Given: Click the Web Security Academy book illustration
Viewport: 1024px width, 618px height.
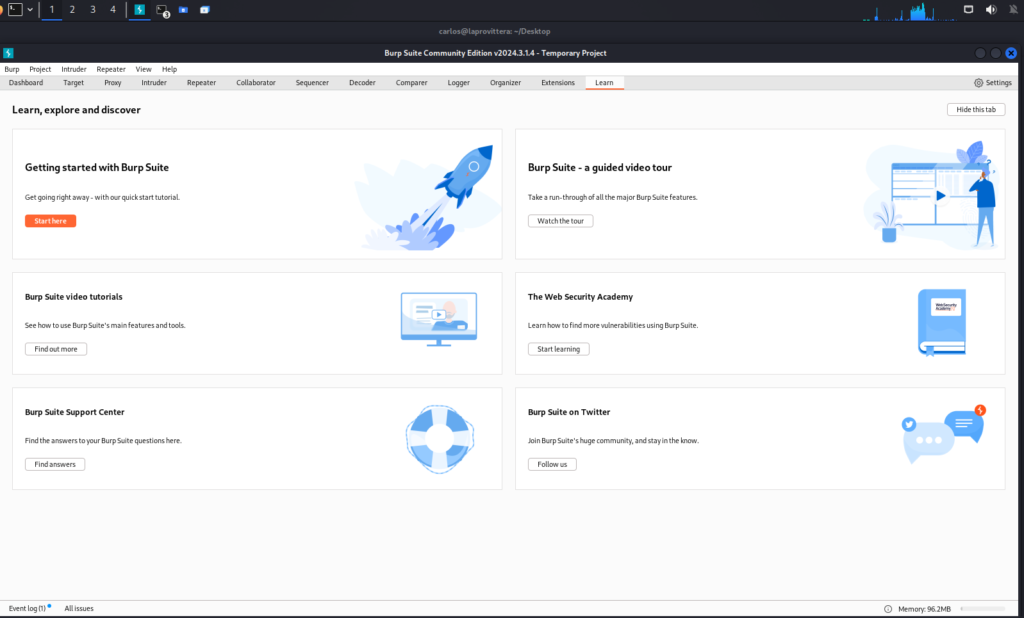Looking at the screenshot, I should pyautogui.click(x=941, y=322).
